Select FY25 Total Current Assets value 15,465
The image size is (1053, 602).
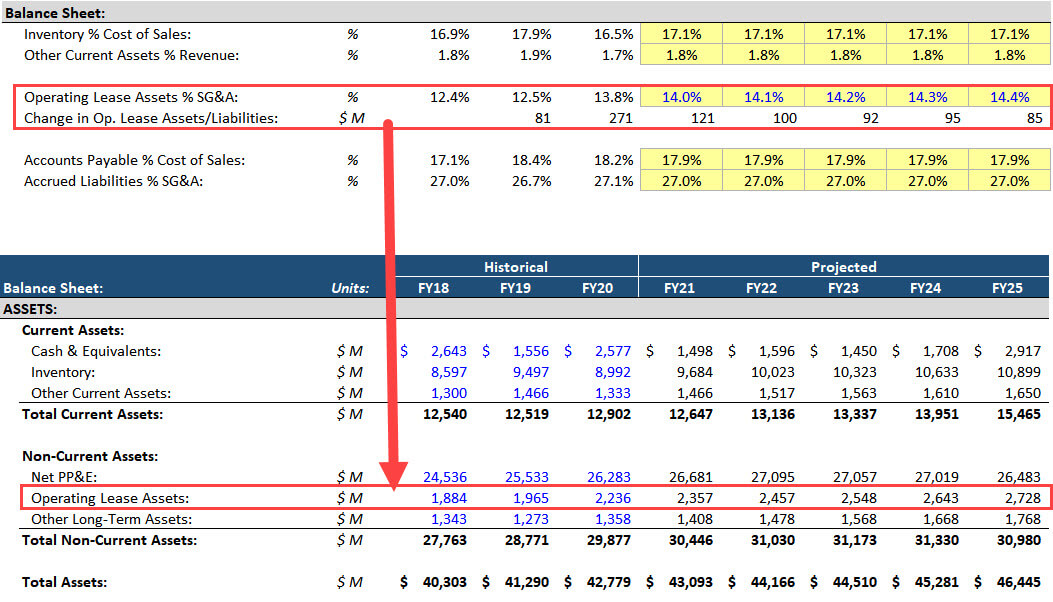pyautogui.click(x=1019, y=415)
